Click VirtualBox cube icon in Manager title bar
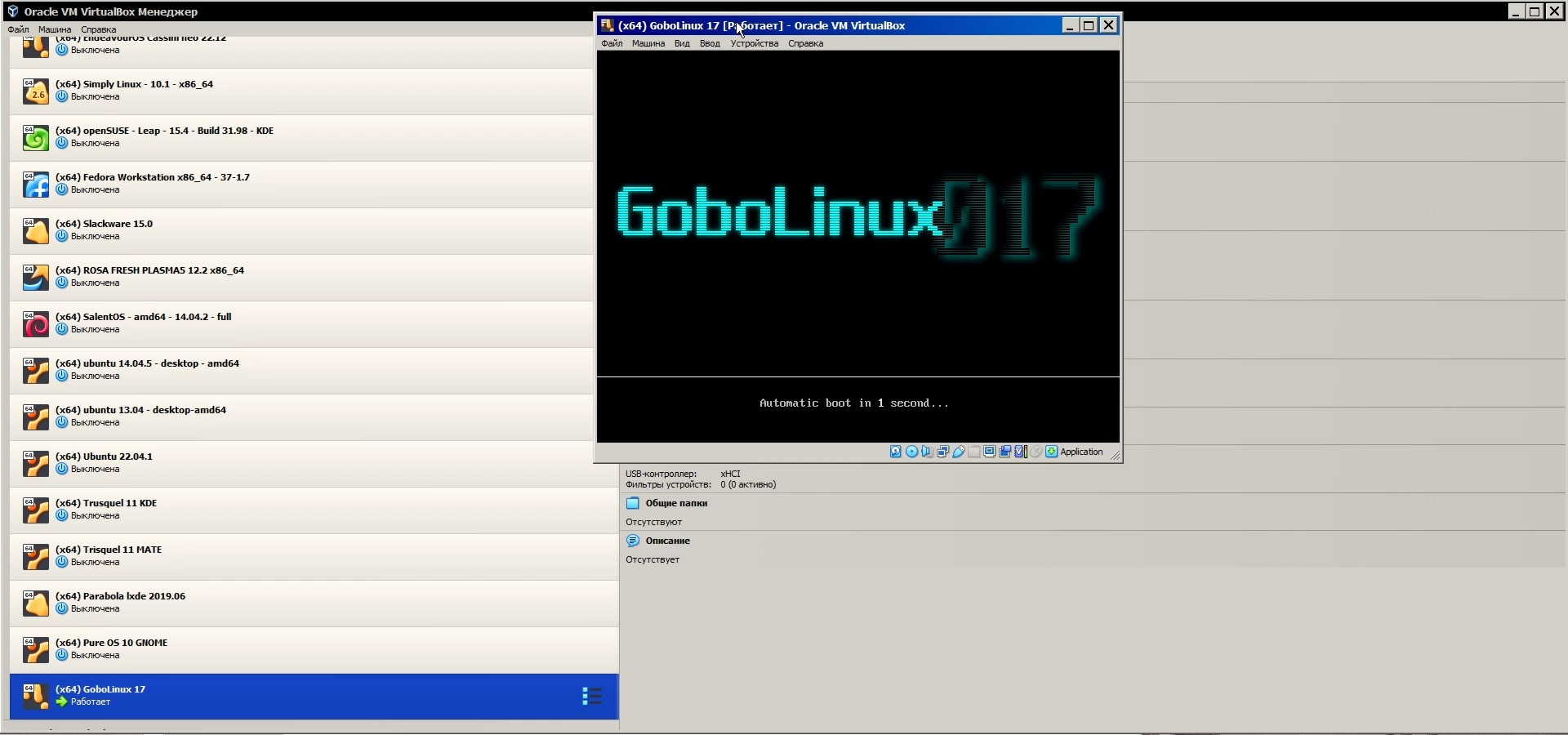The height and width of the screenshot is (735, 1568). [12, 11]
